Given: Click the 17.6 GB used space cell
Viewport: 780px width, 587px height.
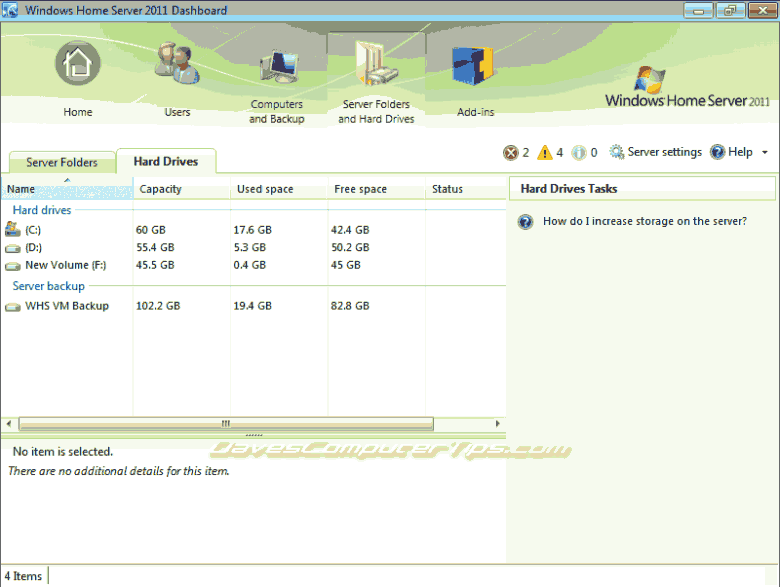Looking at the screenshot, I should coord(253,230).
